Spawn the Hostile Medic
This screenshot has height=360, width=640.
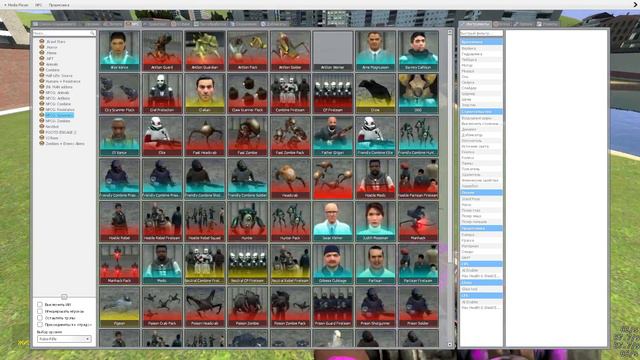pos(375,179)
